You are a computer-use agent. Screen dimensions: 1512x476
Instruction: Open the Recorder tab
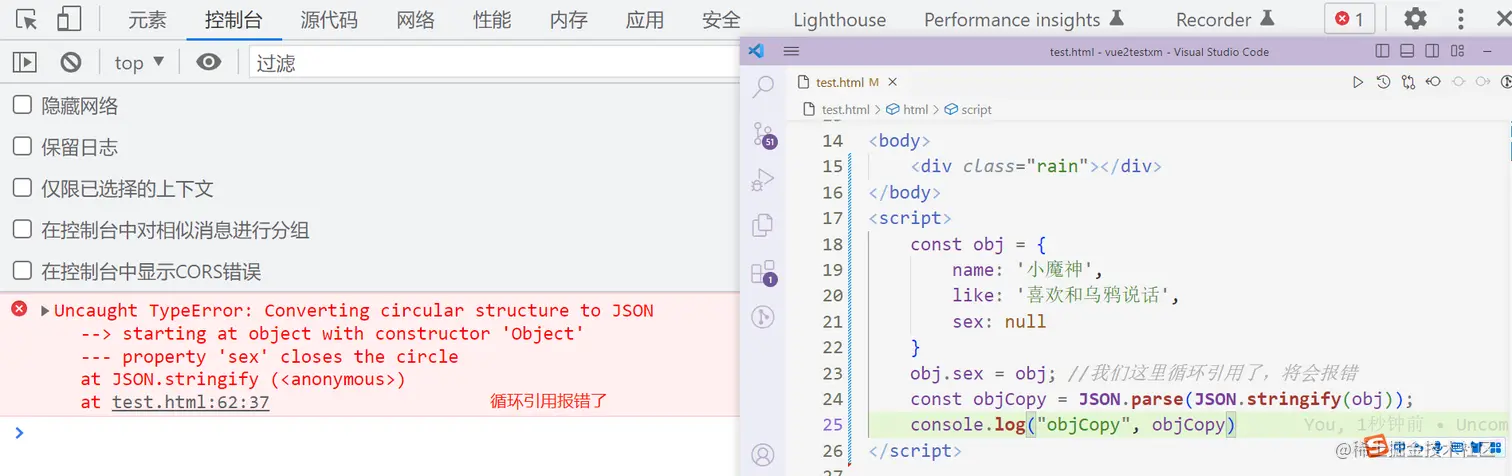tap(1225, 19)
